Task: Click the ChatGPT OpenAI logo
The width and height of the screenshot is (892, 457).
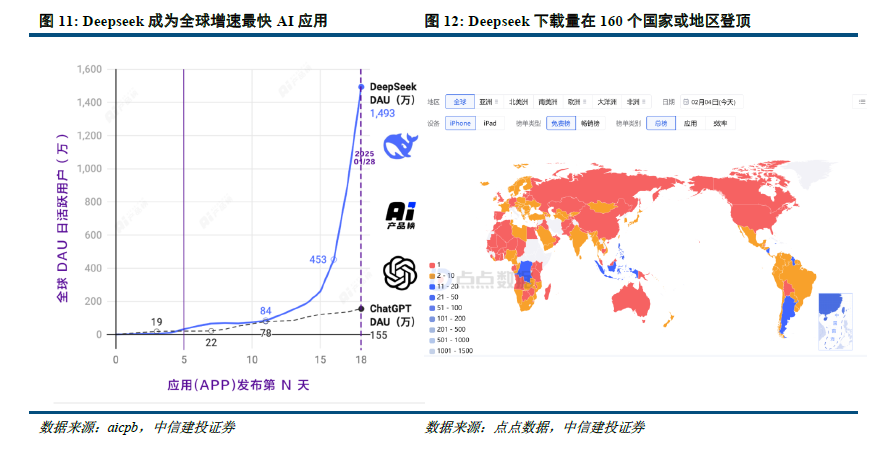Action: (400, 271)
